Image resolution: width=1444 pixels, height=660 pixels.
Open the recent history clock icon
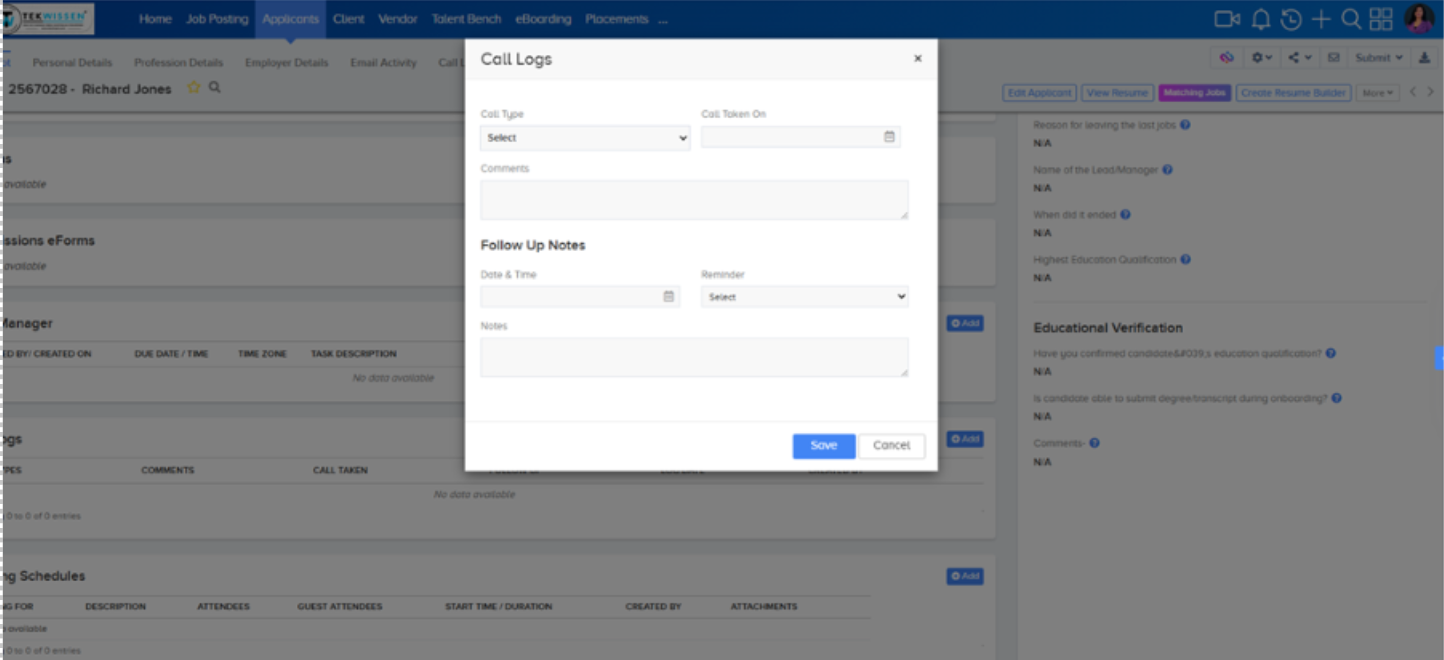pos(1291,19)
